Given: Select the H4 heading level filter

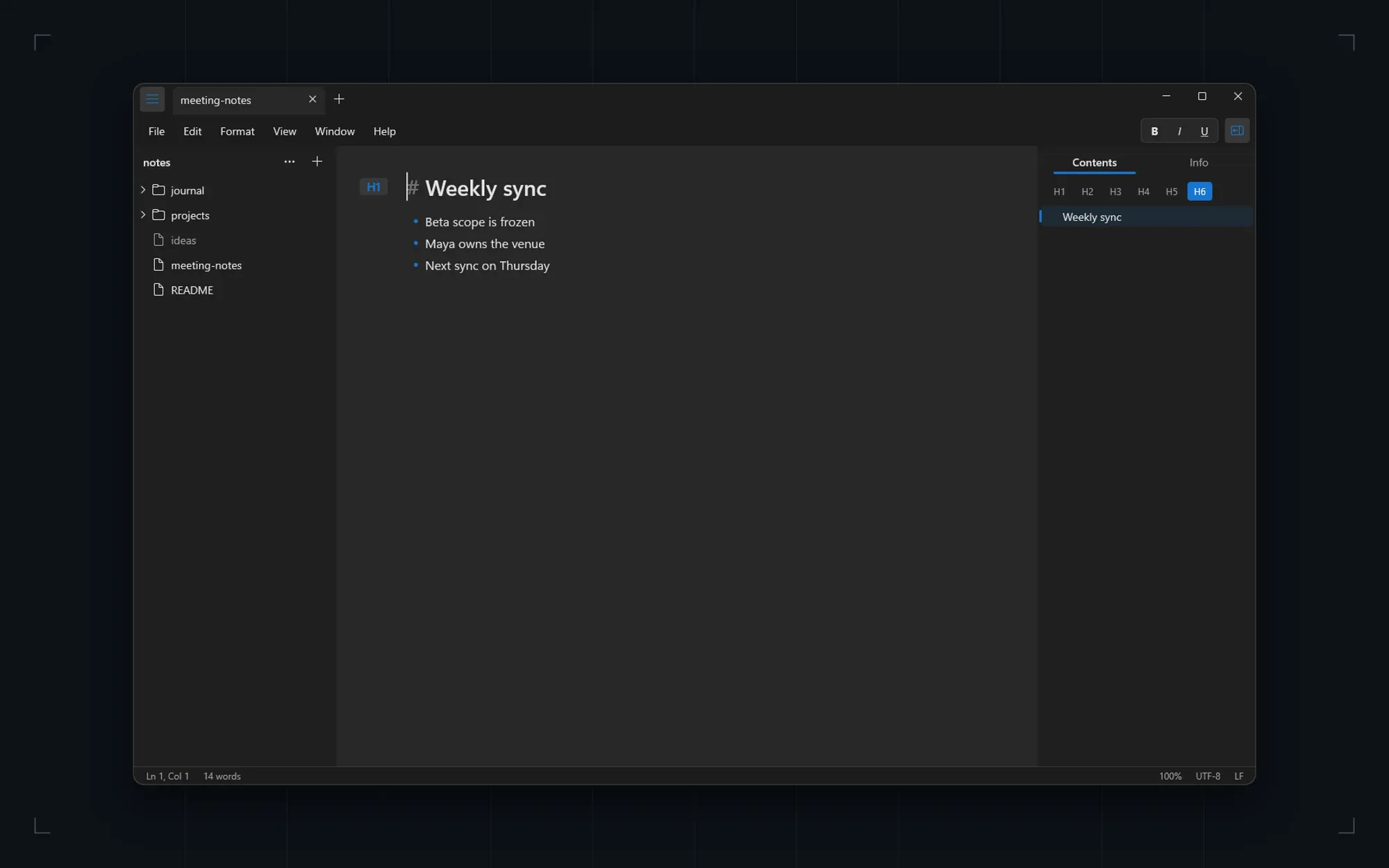Looking at the screenshot, I should (1144, 192).
